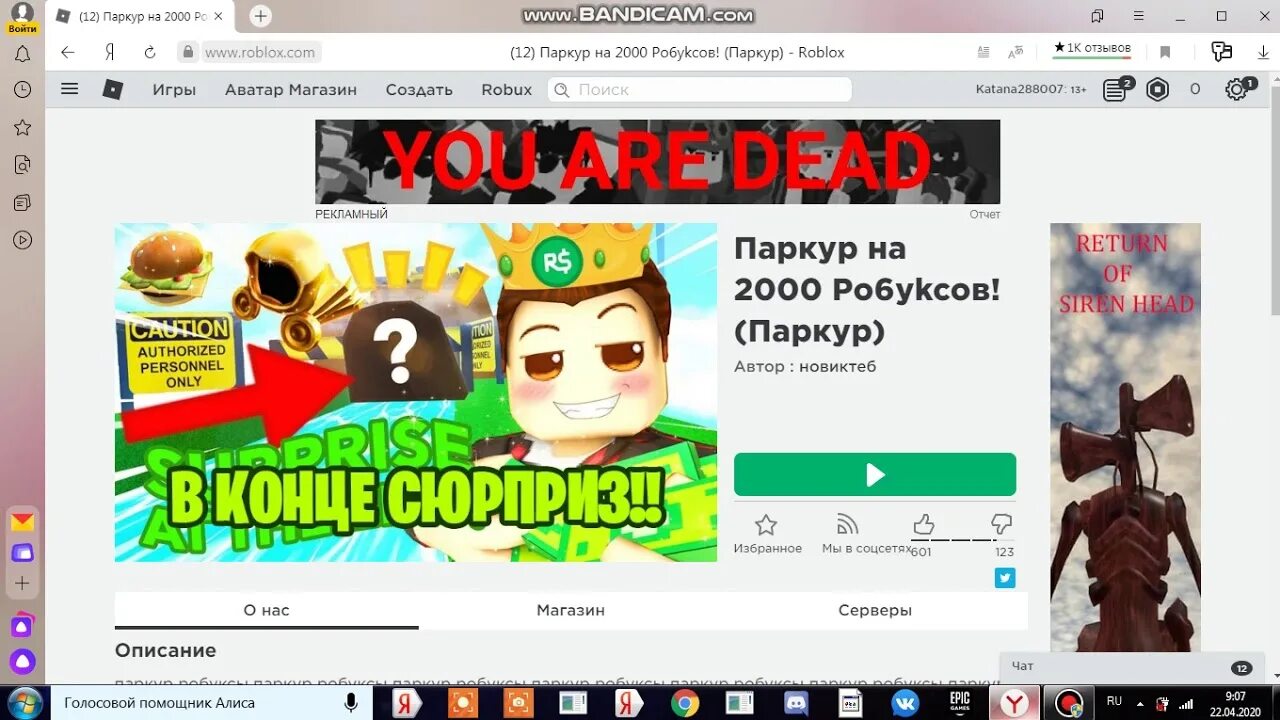Show hidden system tray icons arrow

click(x=1138, y=702)
